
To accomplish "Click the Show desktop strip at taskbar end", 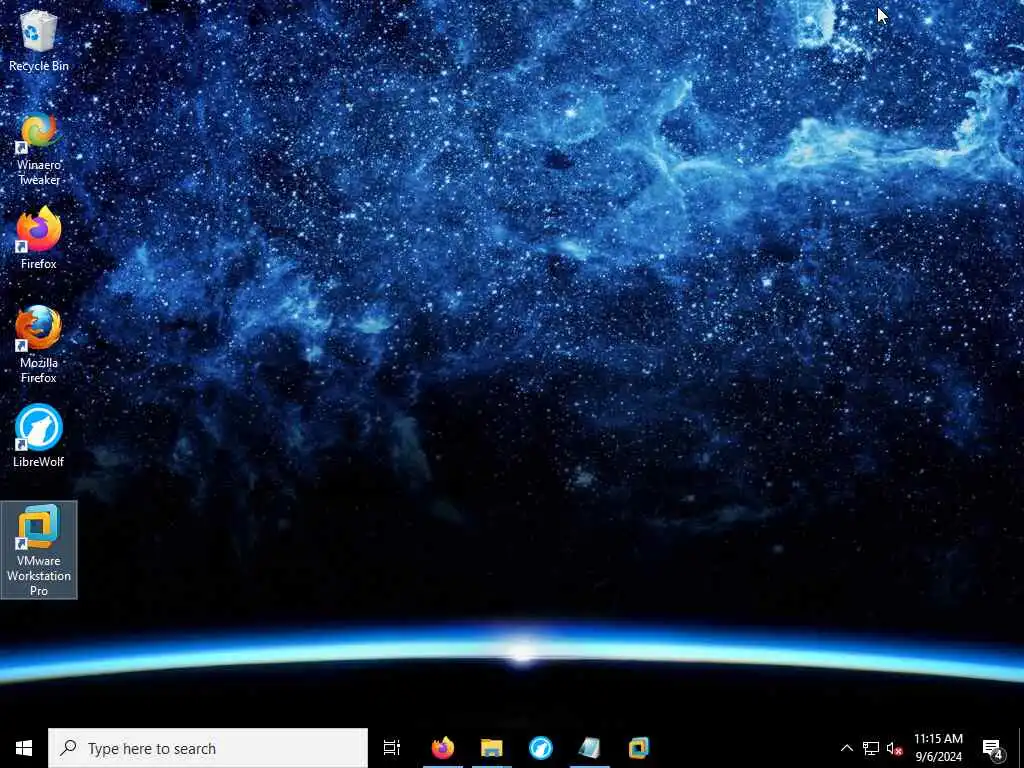I will (1021, 748).
